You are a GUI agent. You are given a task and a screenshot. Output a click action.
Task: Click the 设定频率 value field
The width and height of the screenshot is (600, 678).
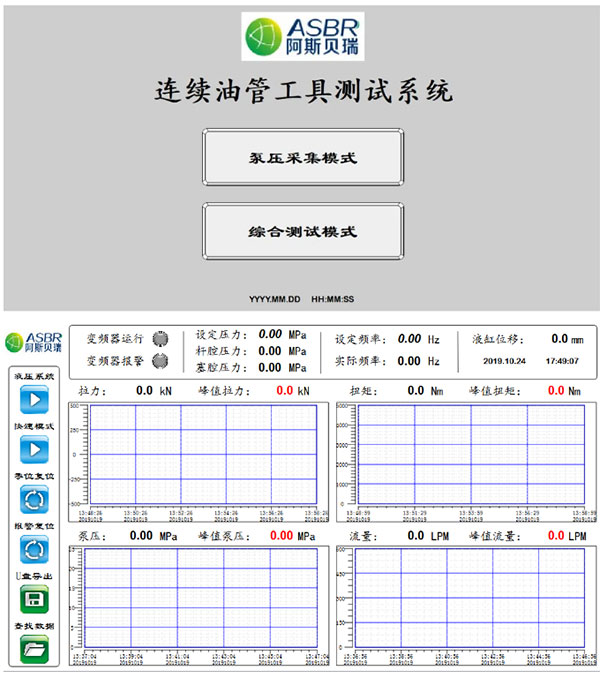click(x=408, y=339)
